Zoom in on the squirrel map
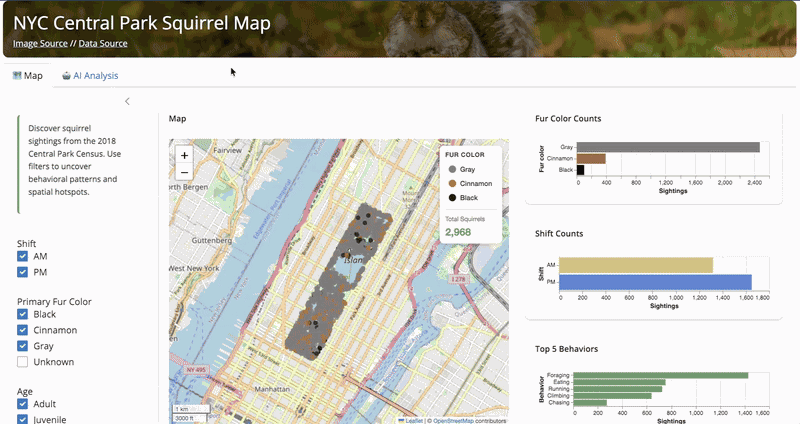Image resolution: width=800 pixels, height=424 pixels. coord(184,155)
